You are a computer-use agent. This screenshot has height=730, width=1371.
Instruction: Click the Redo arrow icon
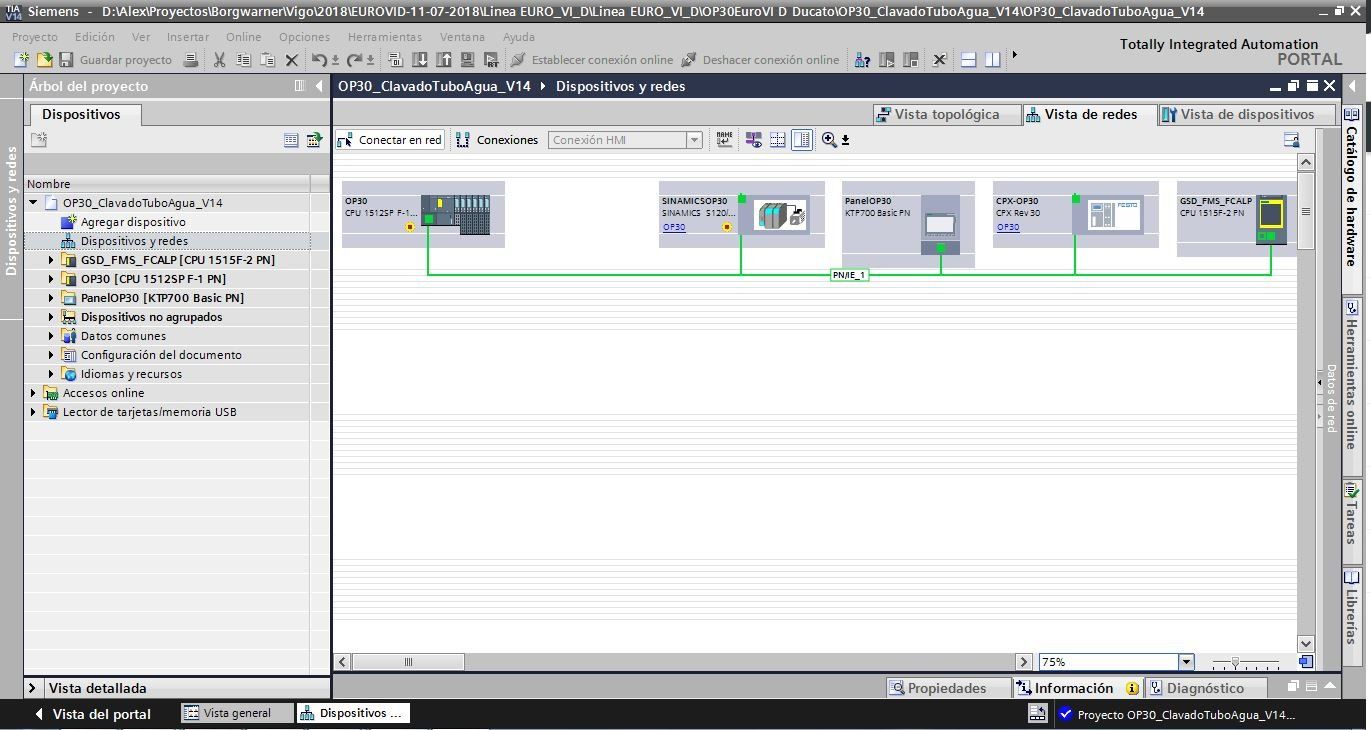tap(354, 60)
